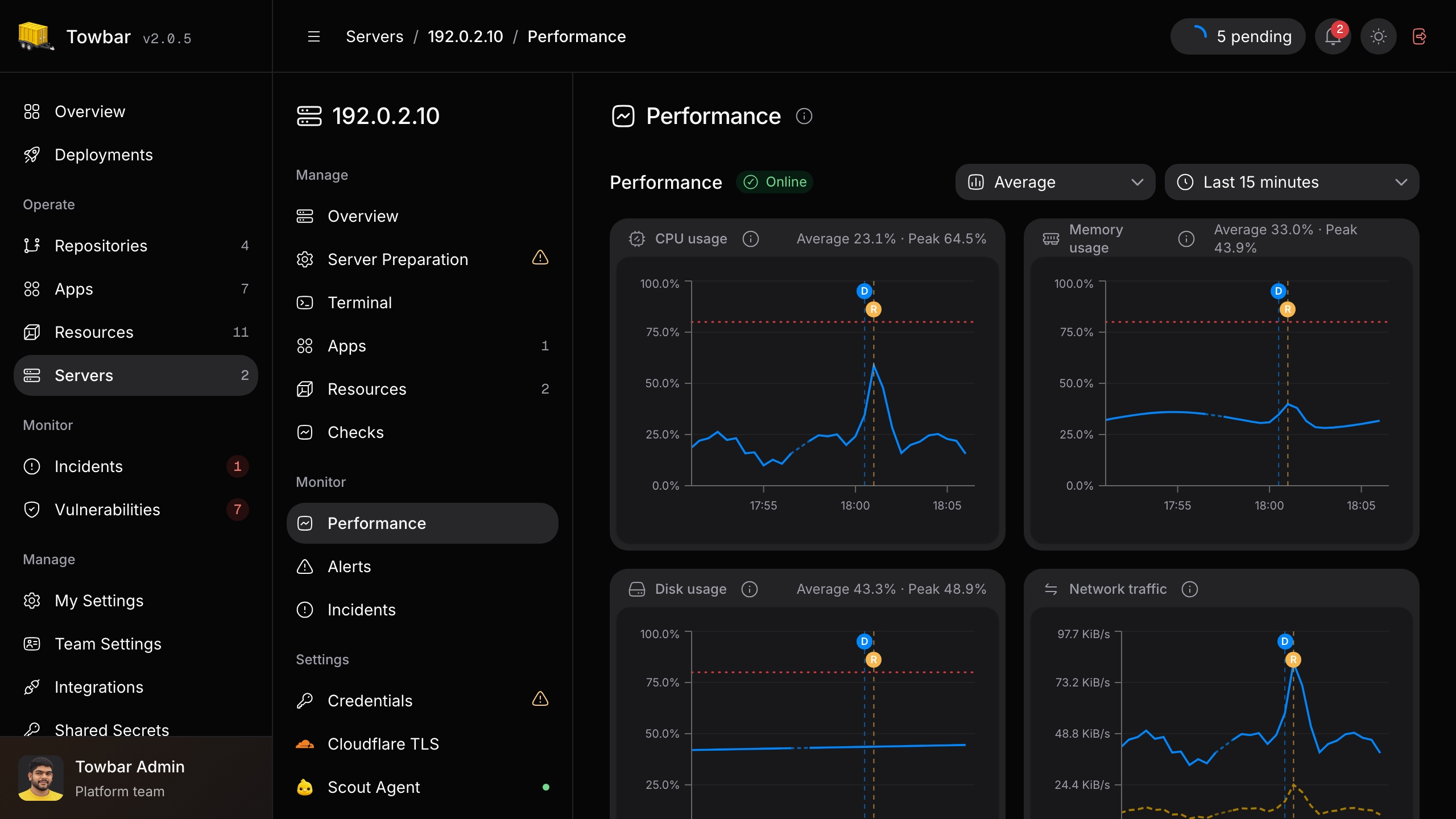Open the server Terminal

click(x=423, y=303)
